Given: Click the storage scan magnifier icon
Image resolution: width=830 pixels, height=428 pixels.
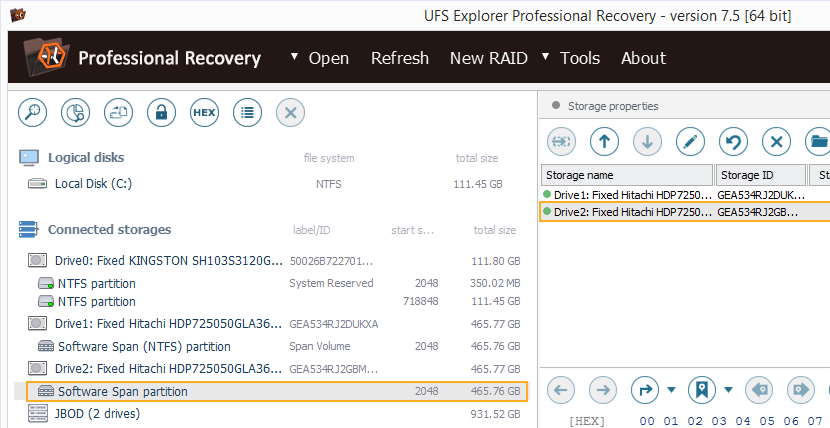Looking at the screenshot, I should [x=33, y=113].
